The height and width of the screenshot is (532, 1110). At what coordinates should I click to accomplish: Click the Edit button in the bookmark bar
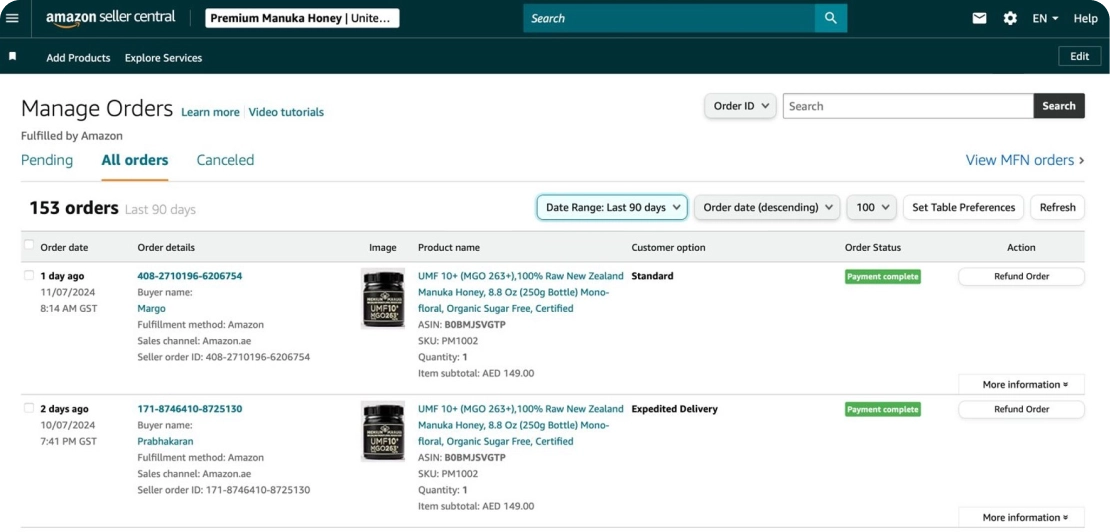point(1080,57)
